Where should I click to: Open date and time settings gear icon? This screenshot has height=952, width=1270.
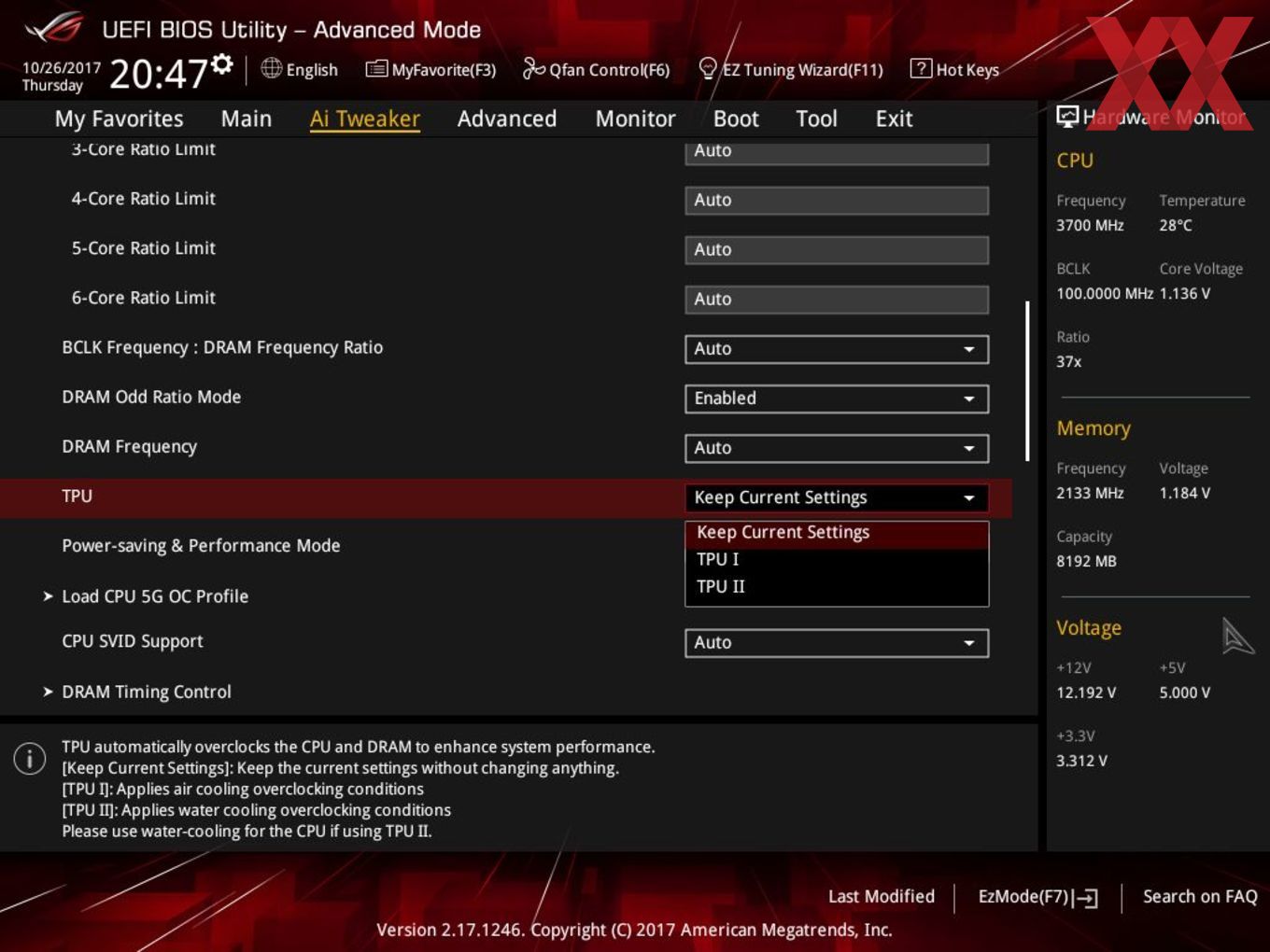coord(221,63)
